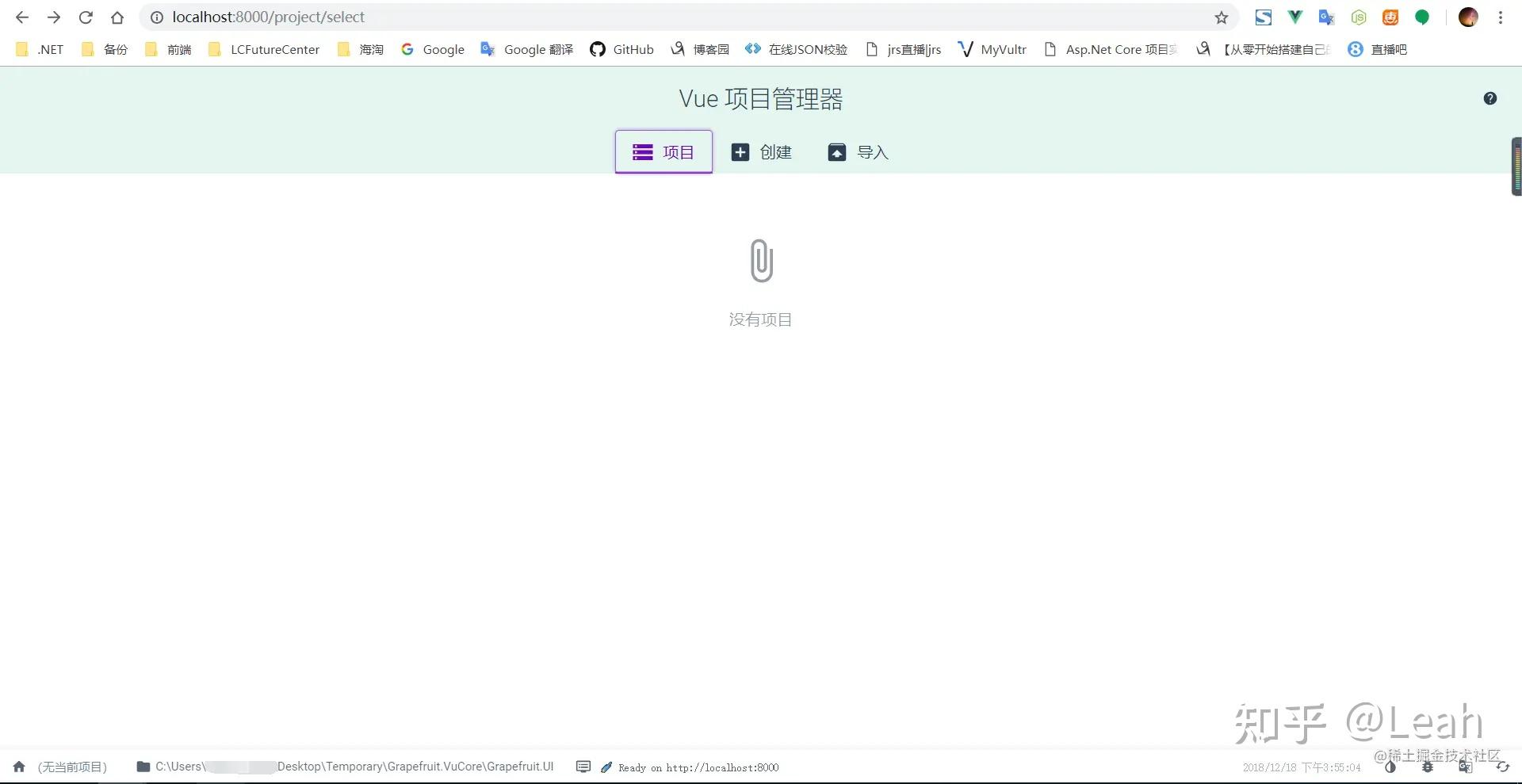This screenshot has height=784, width=1522.
Task: Switch to the 创建 tab
Action: tap(761, 151)
